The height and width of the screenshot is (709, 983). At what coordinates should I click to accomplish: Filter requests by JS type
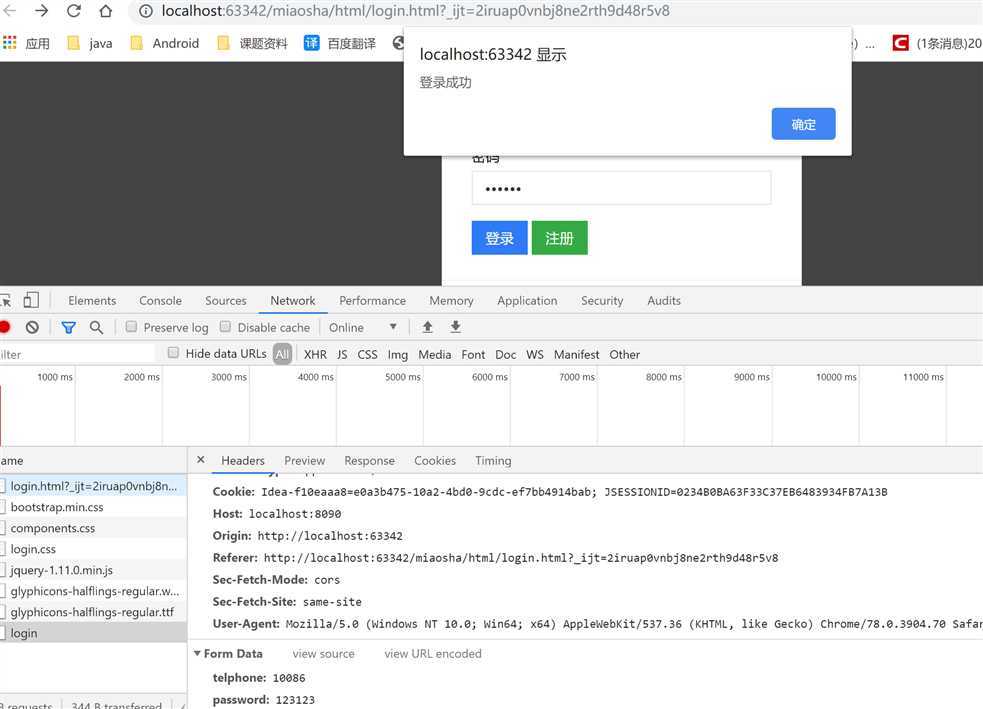[x=342, y=354]
